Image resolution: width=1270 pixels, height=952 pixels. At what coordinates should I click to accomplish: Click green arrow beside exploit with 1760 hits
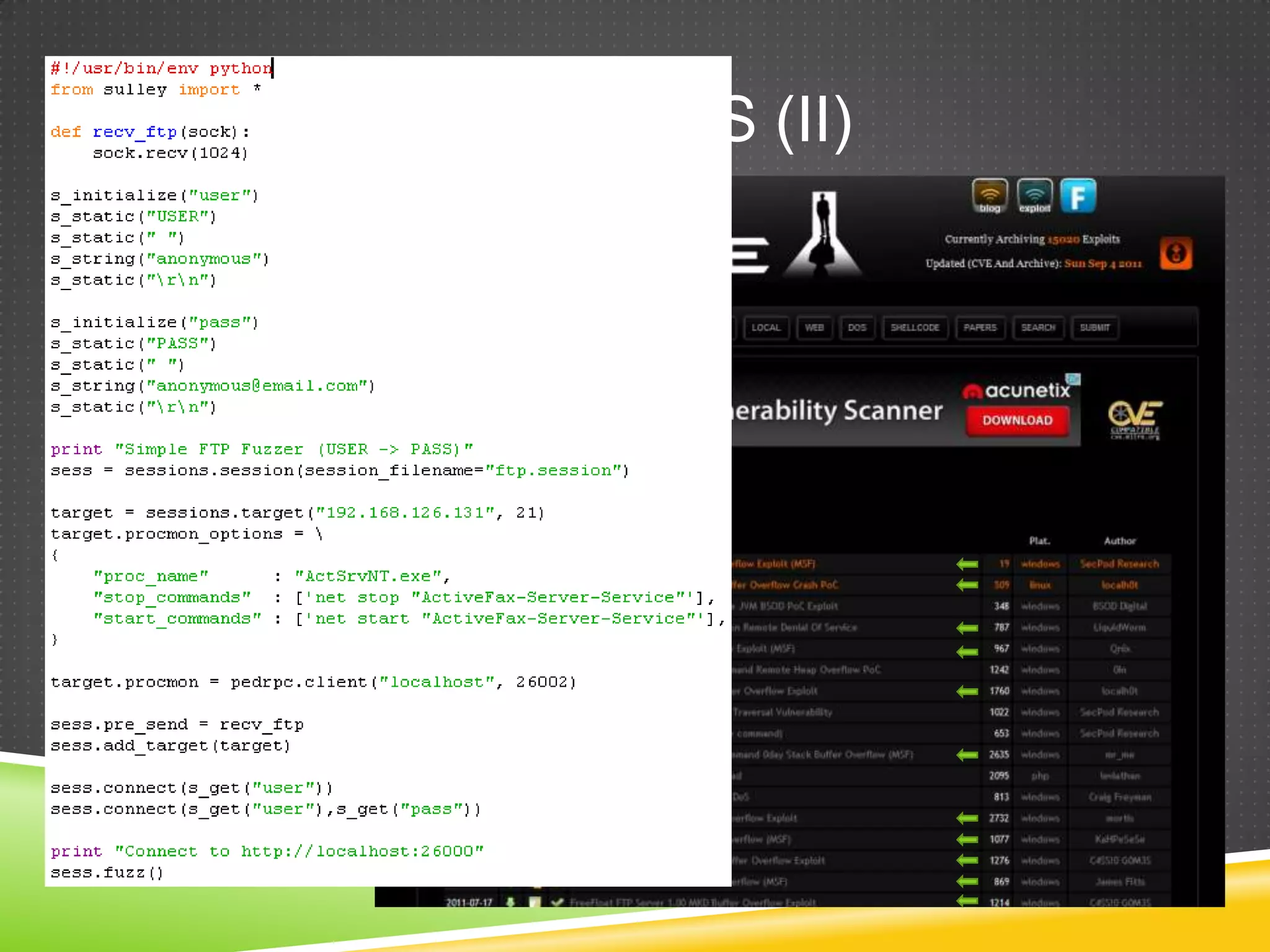[x=967, y=691]
